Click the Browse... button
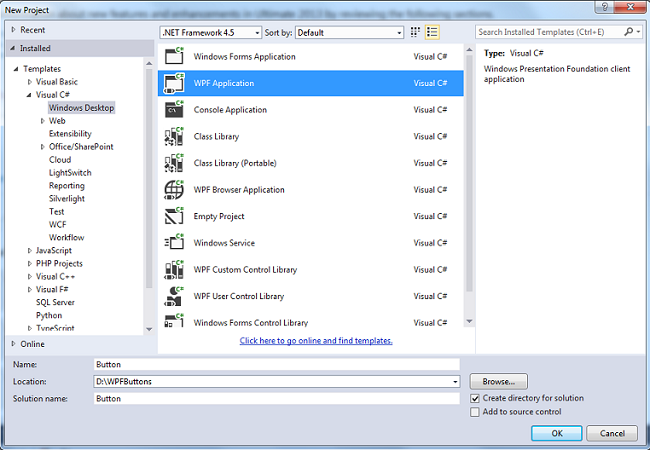This screenshot has width=650, height=450. (499, 381)
